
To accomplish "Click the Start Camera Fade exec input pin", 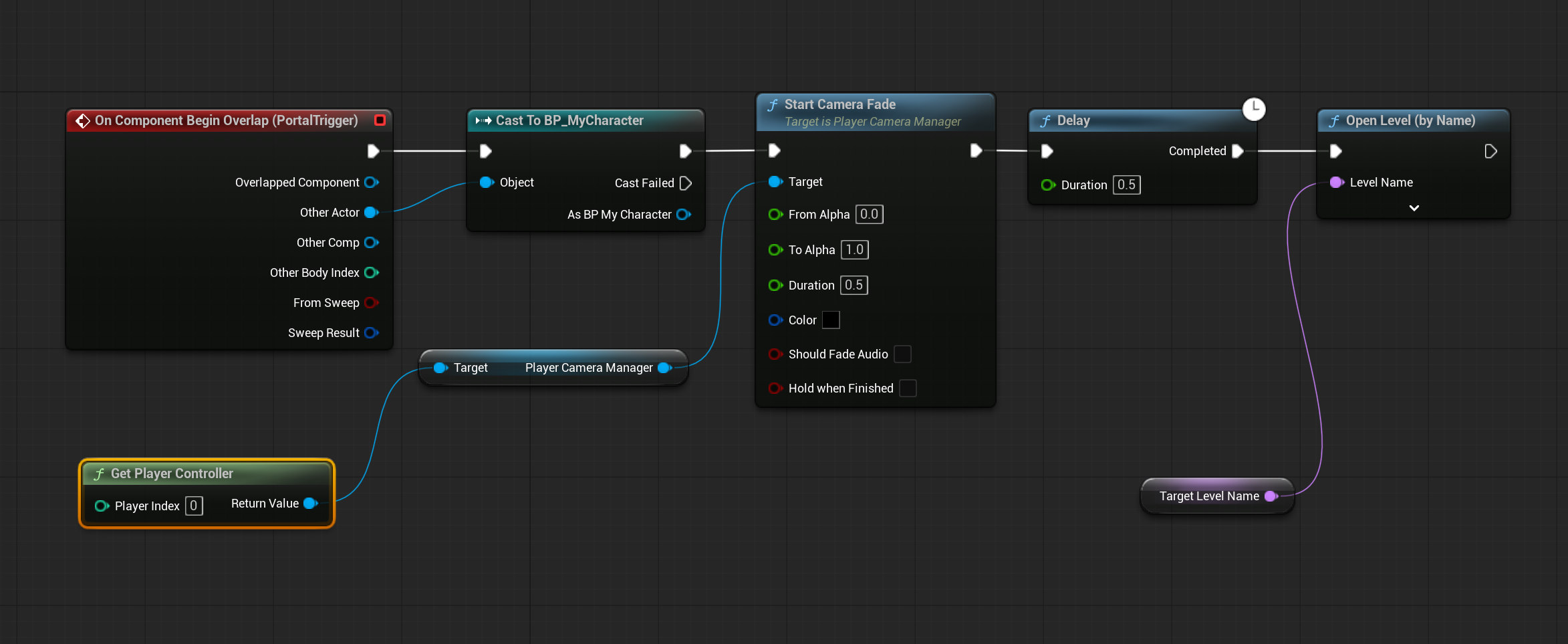I will (x=774, y=150).
